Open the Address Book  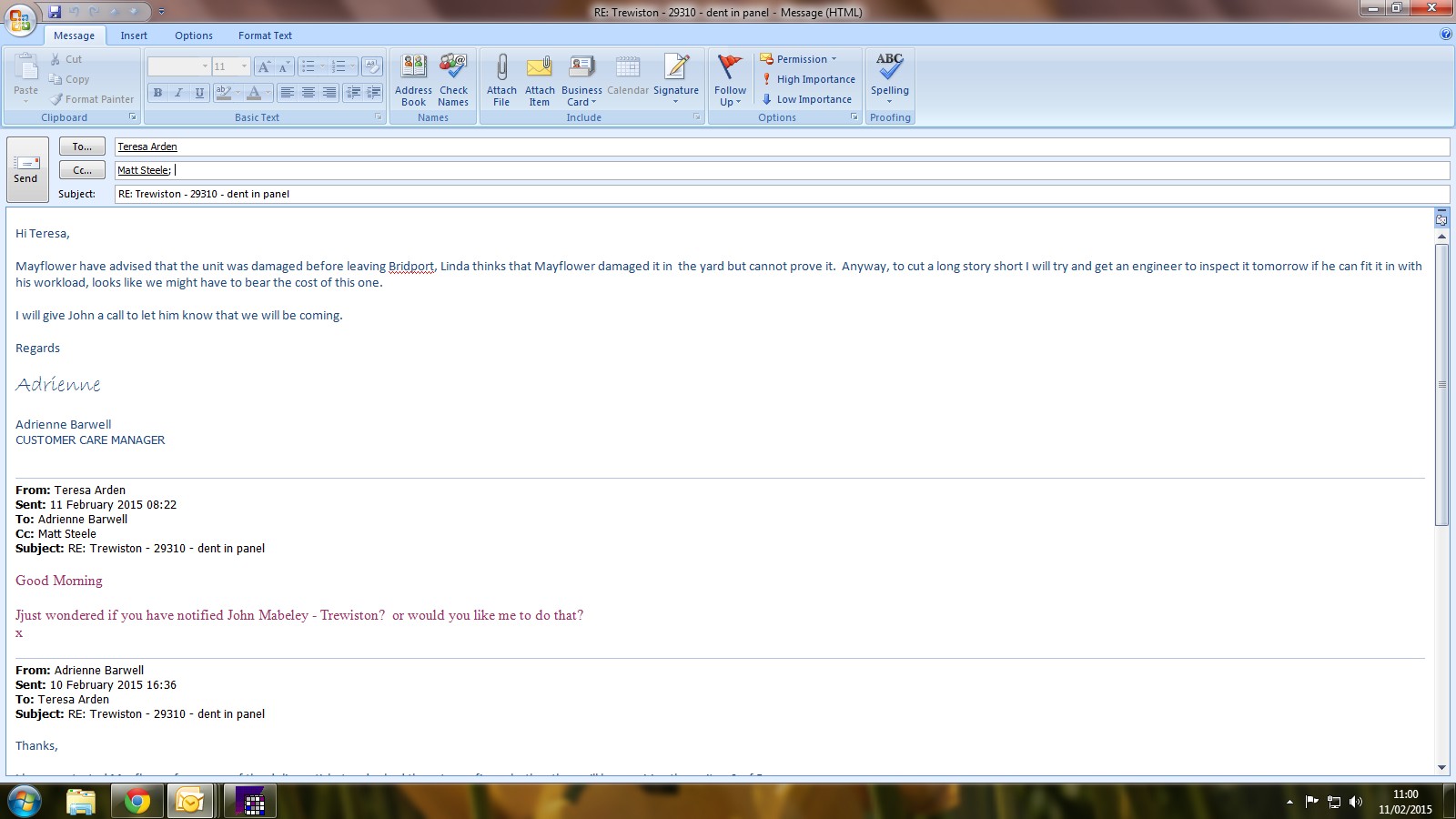click(413, 80)
